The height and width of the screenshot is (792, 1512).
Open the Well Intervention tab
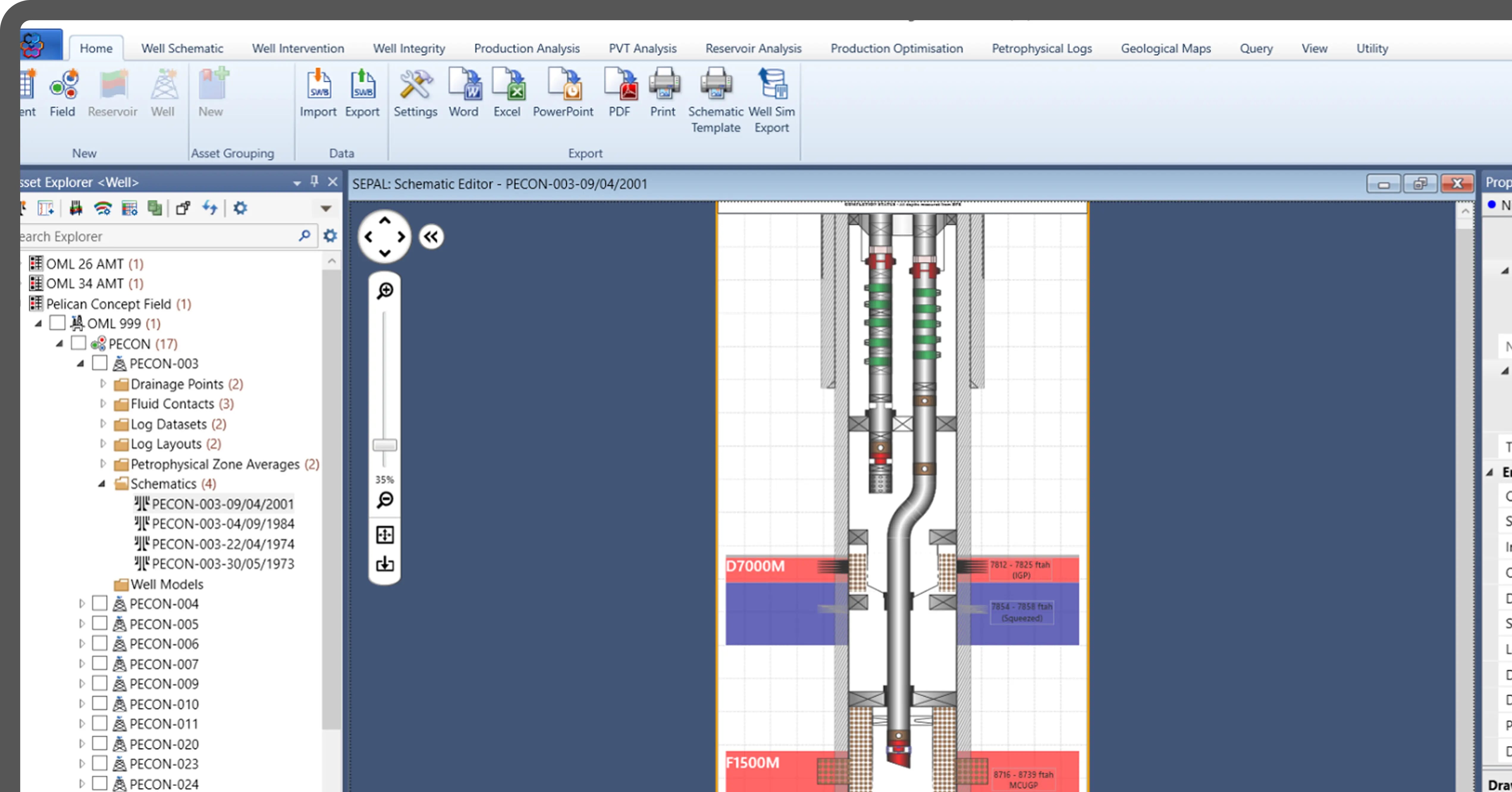pos(298,49)
